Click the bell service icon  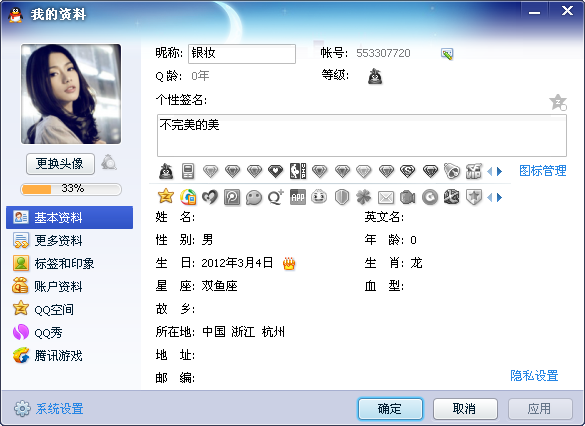[452, 171]
